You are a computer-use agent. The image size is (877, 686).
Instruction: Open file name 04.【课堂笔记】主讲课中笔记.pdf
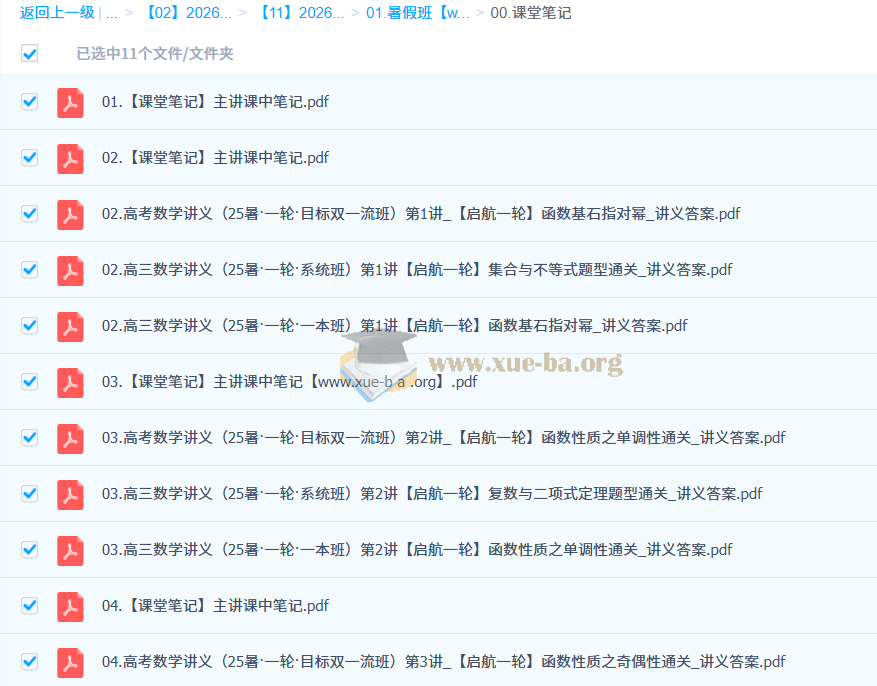click(x=215, y=606)
